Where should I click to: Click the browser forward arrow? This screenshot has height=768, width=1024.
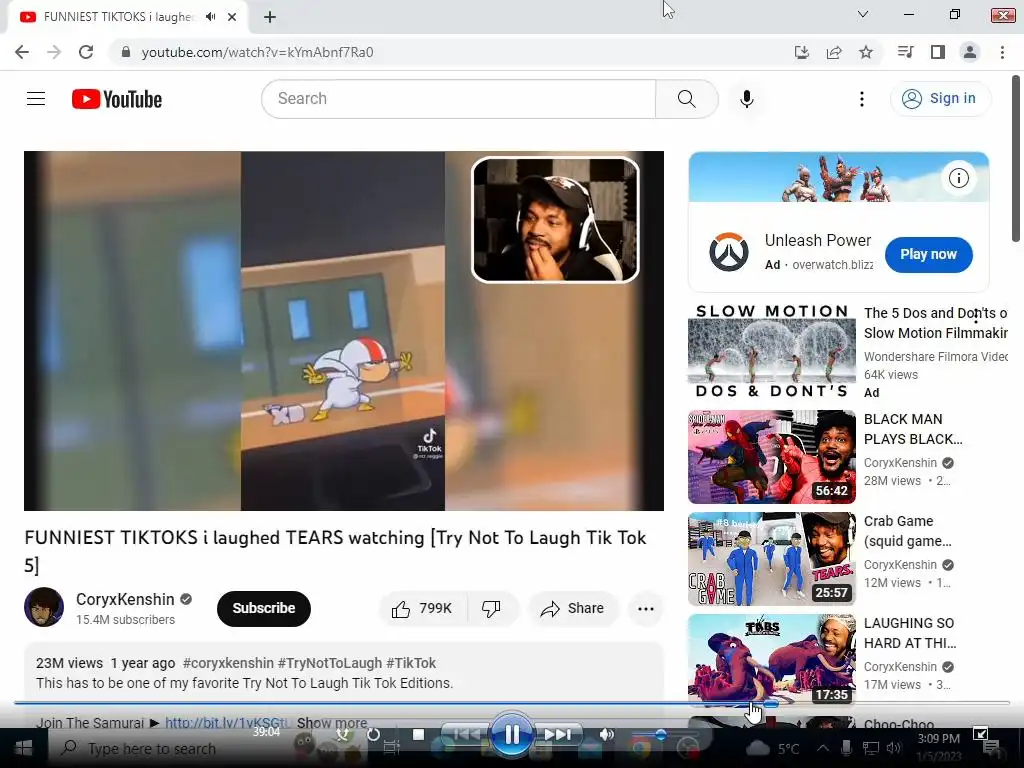pyautogui.click(x=54, y=52)
